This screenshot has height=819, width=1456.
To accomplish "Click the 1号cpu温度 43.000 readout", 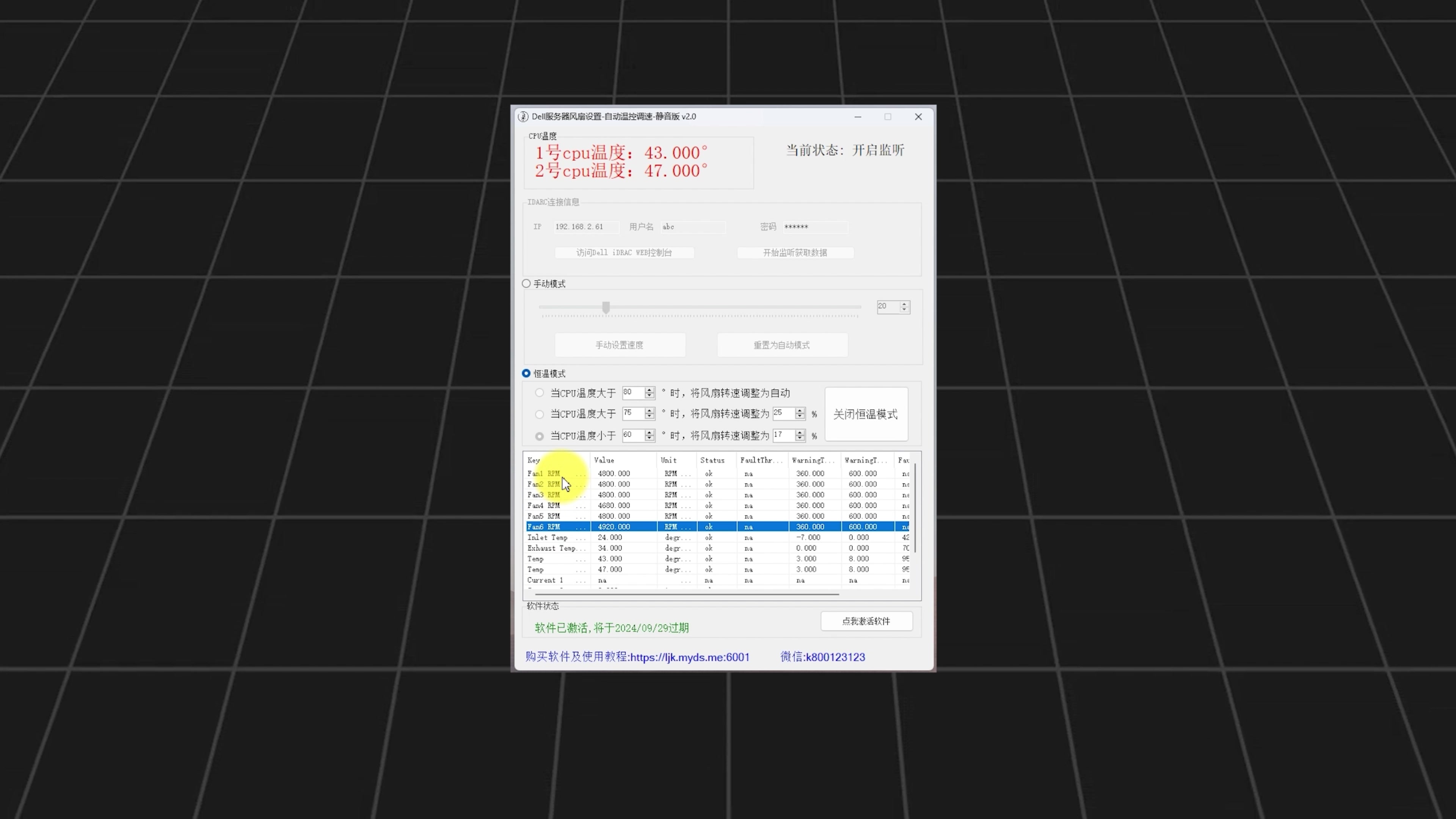I will coord(621,153).
